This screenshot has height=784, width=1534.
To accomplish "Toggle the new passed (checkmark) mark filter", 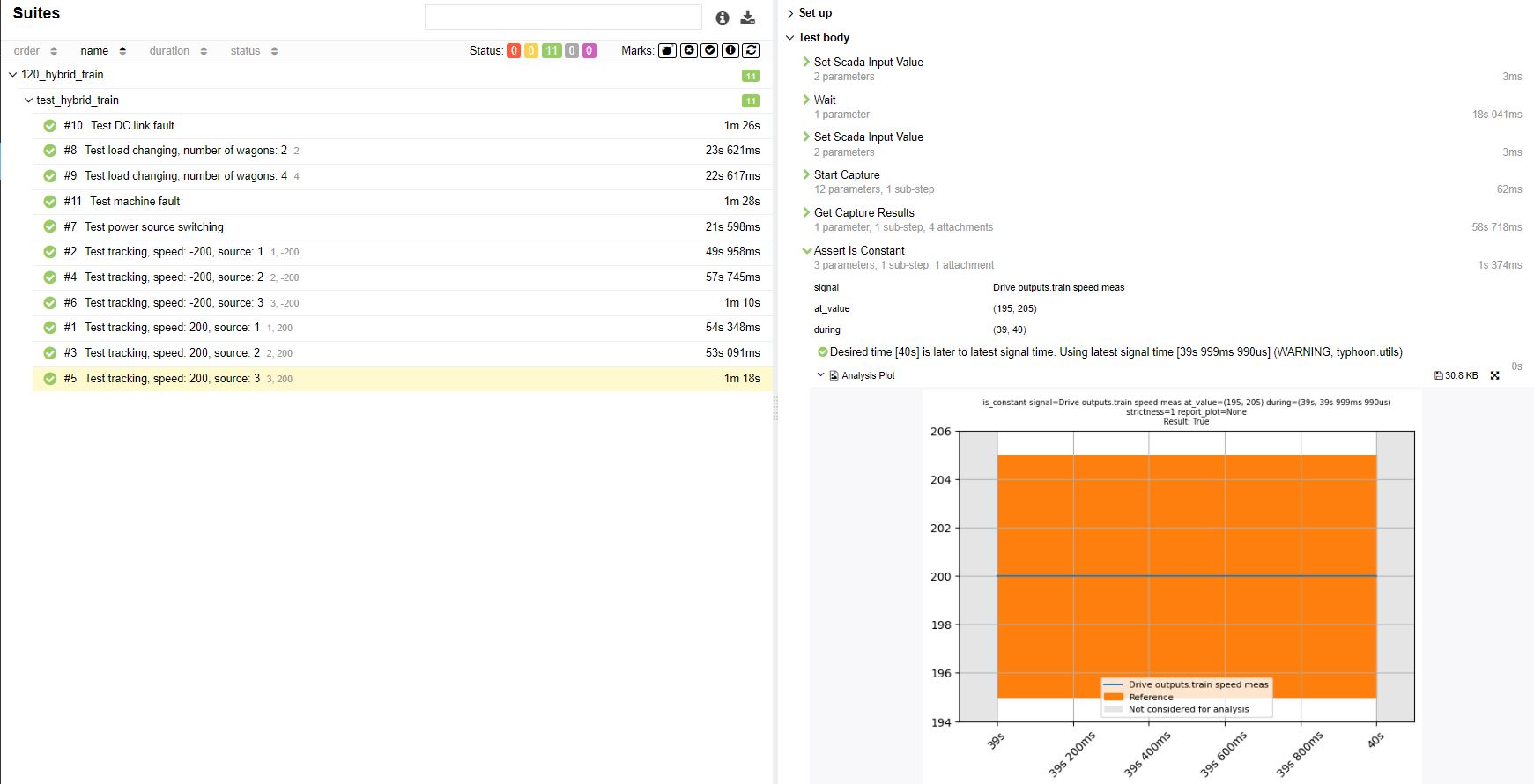I will (709, 51).
